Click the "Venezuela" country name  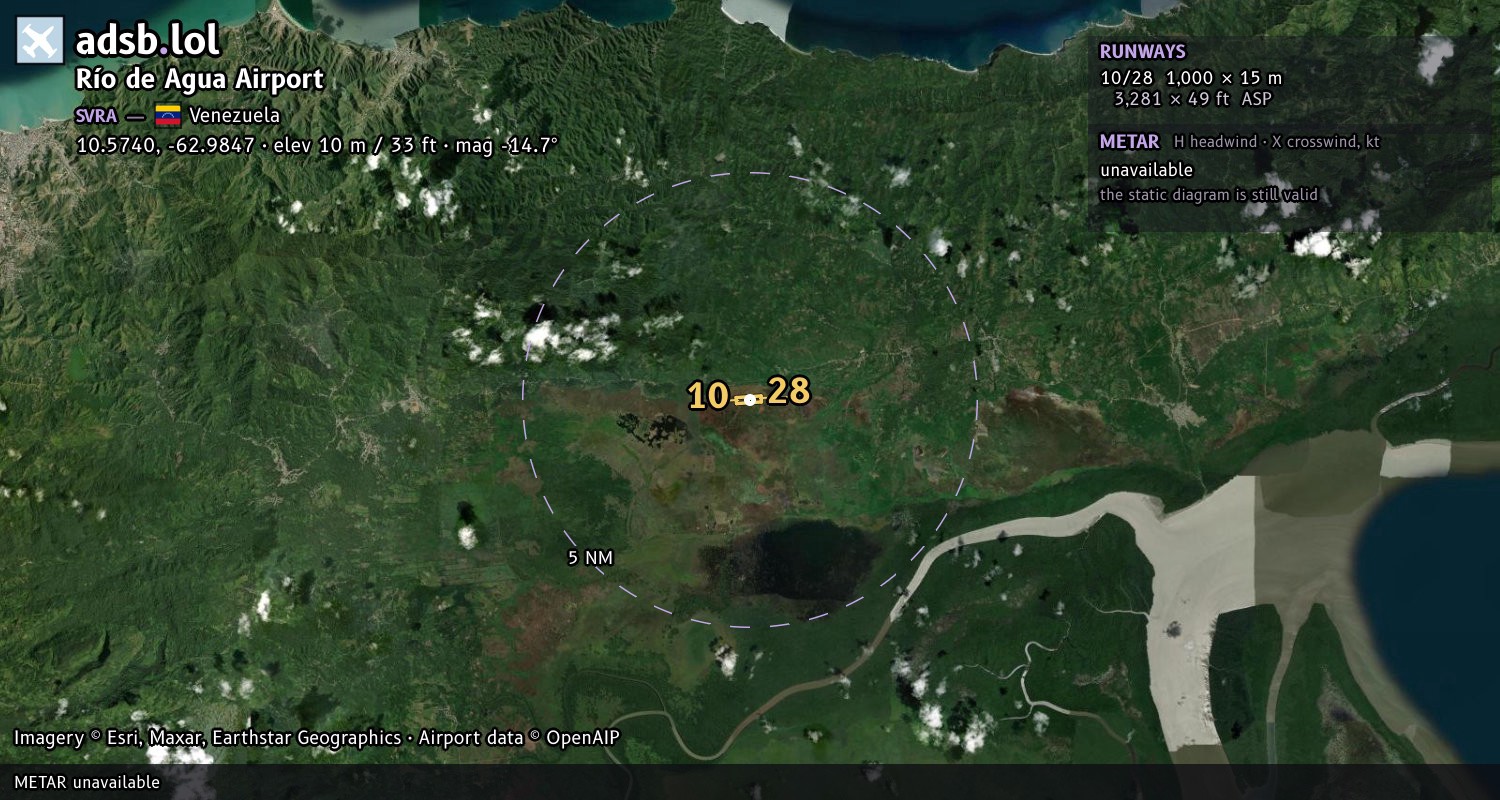tap(234, 115)
